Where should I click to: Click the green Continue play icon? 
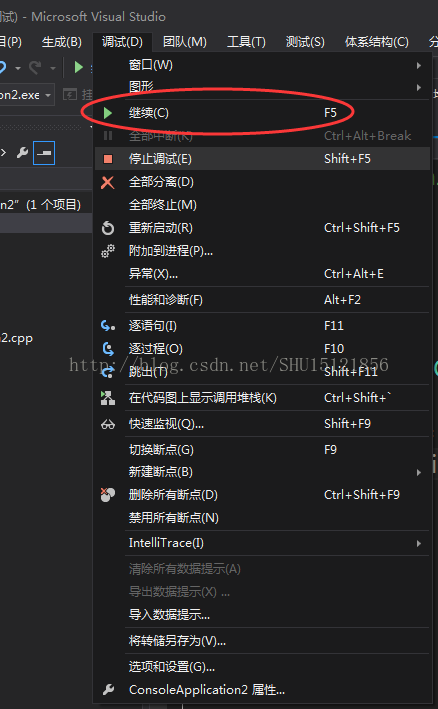pos(108,113)
